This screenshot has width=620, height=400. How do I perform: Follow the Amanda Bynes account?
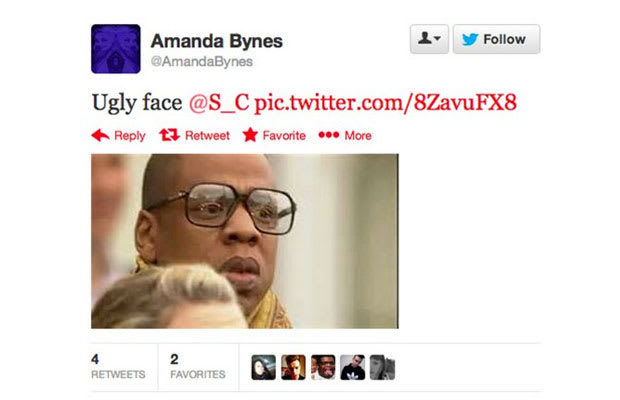(496, 39)
